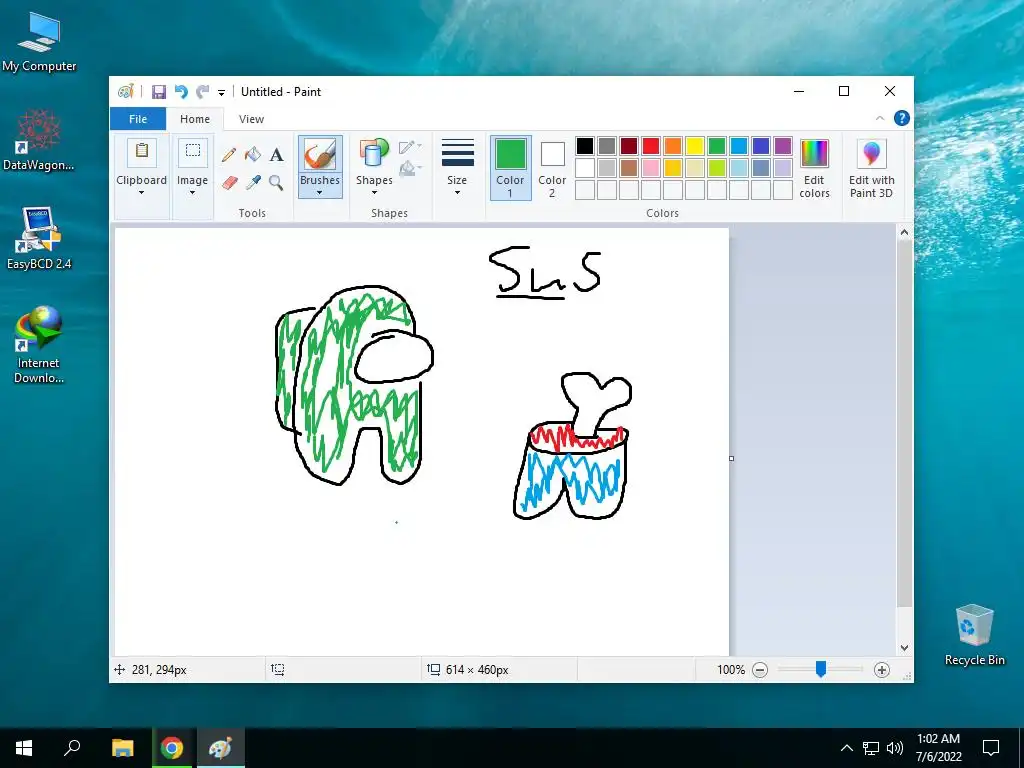Click the zoom out minus button

pos(760,670)
